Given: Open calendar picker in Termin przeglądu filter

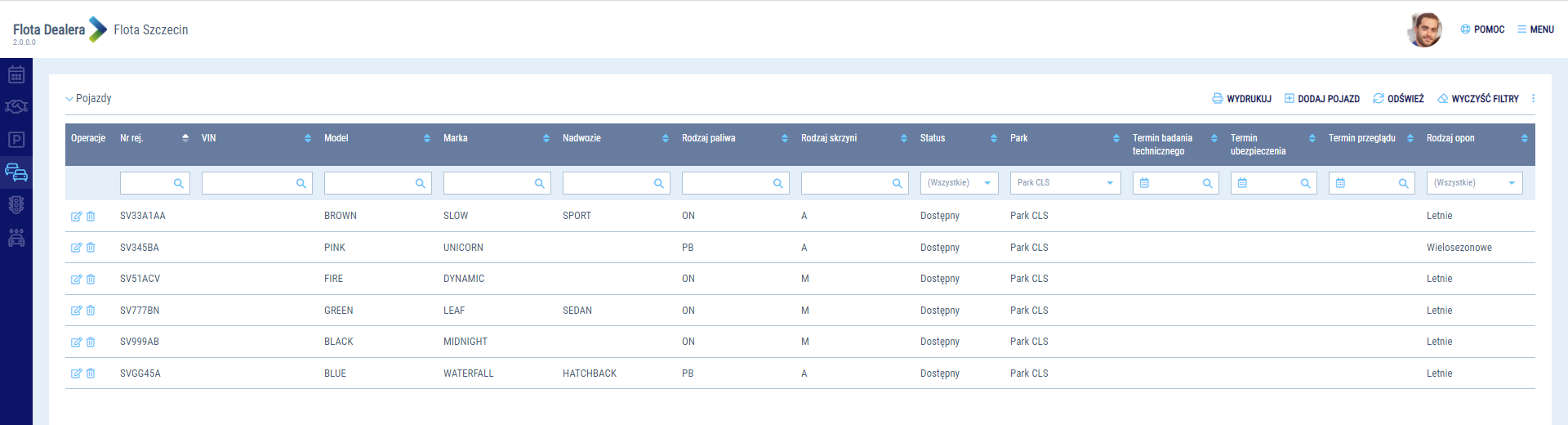Looking at the screenshot, I should tap(1340, 183).
